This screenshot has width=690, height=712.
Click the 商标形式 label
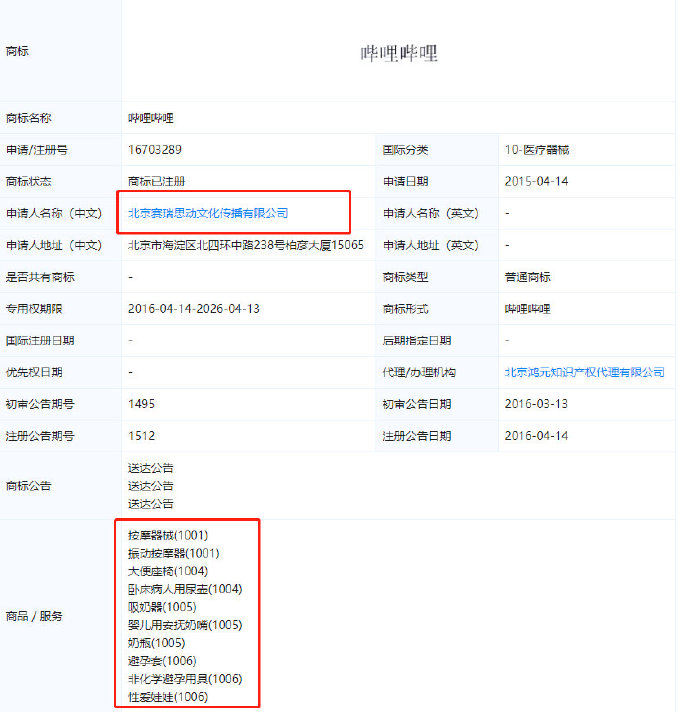click(x=405, y=309)
